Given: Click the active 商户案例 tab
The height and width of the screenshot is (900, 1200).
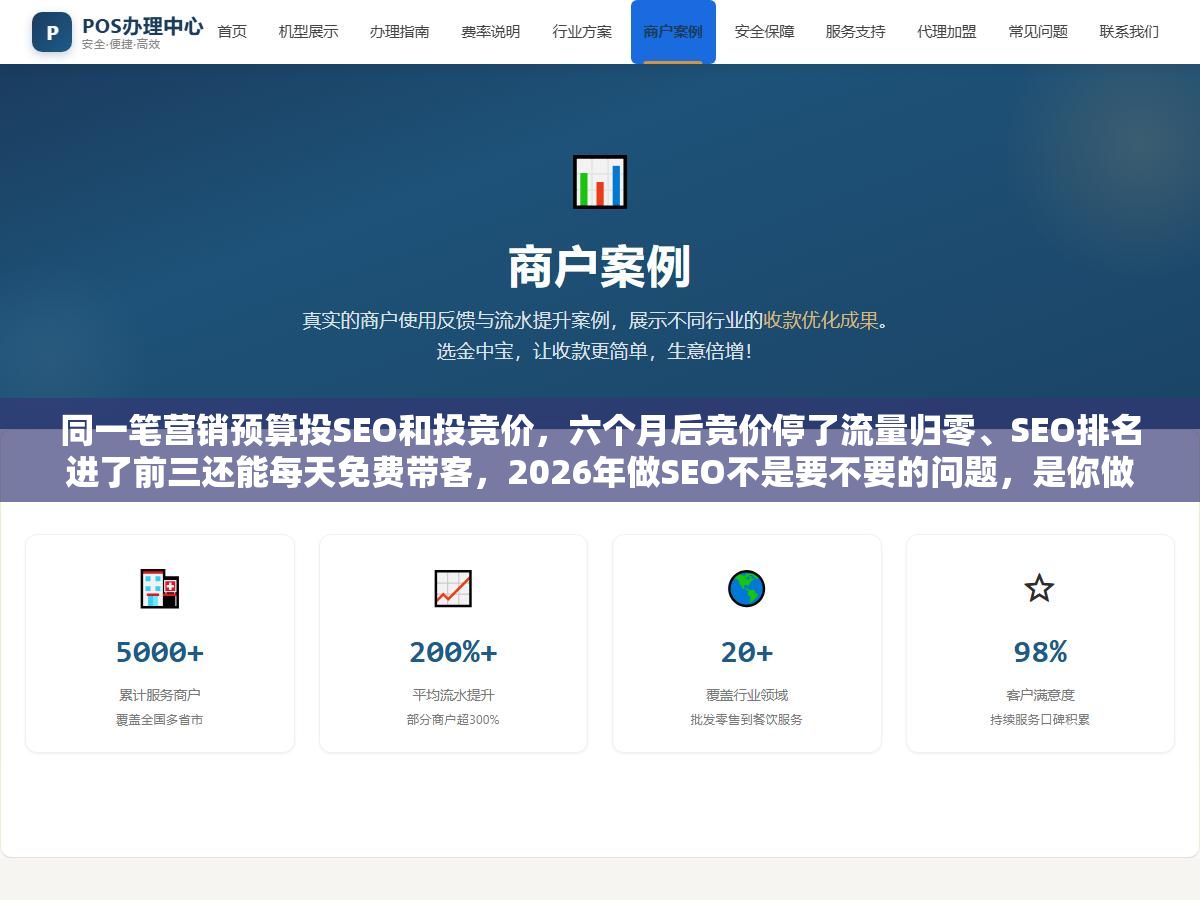Looking at the screenshot, I should (673, 32).
